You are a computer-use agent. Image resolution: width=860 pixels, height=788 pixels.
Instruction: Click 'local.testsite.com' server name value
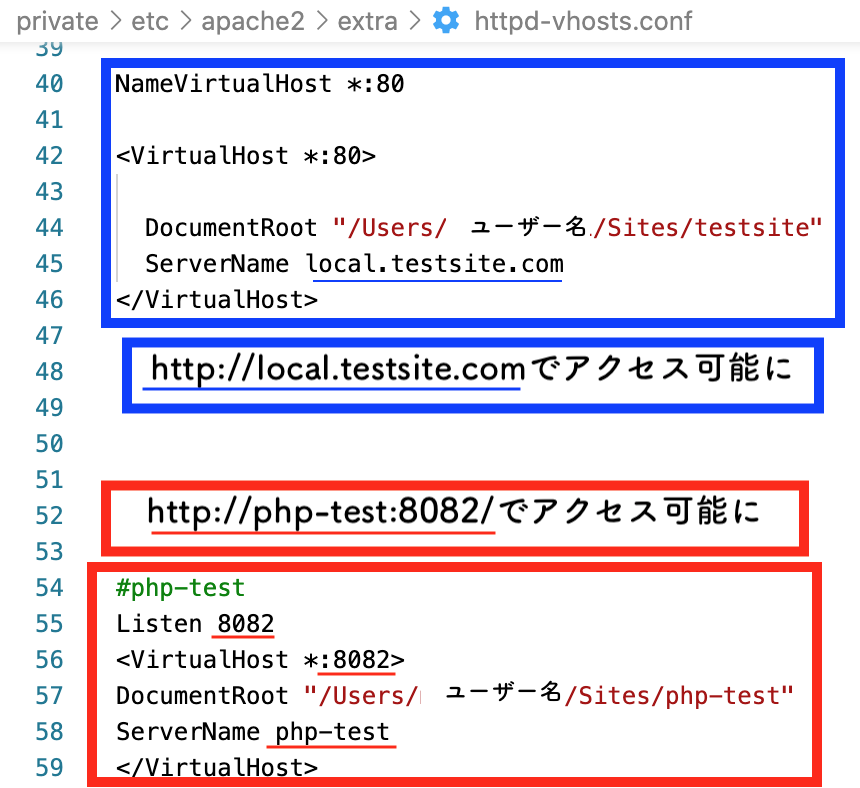tap(434, 264)
